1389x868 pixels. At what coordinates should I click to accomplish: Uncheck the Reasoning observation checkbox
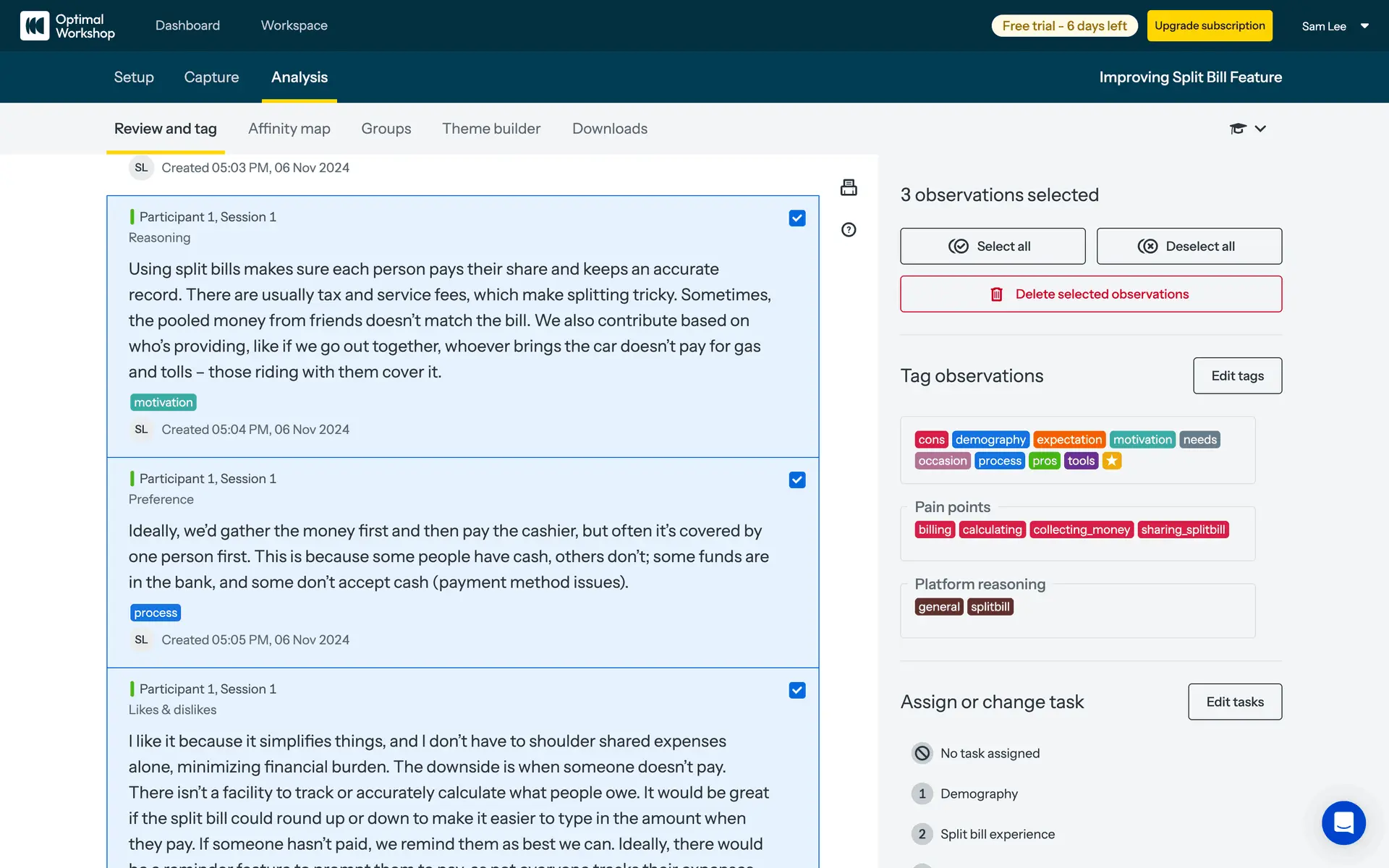[797, 218]
